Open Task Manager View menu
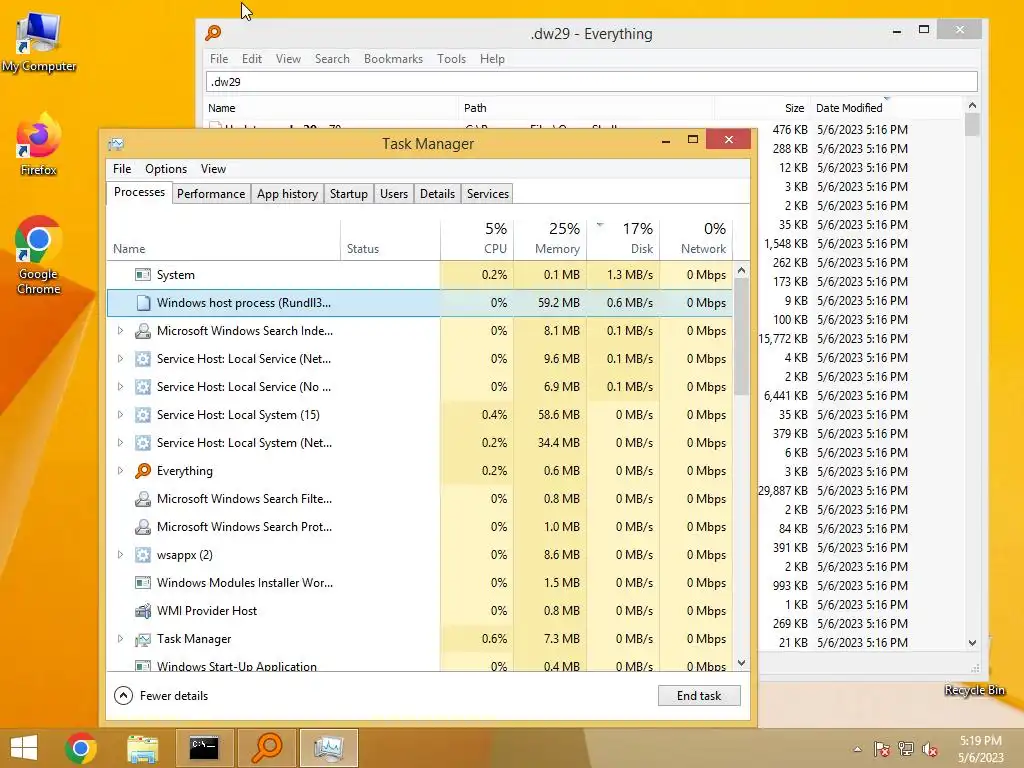Viewport: 1024px width, 768px height. (213, 169)
